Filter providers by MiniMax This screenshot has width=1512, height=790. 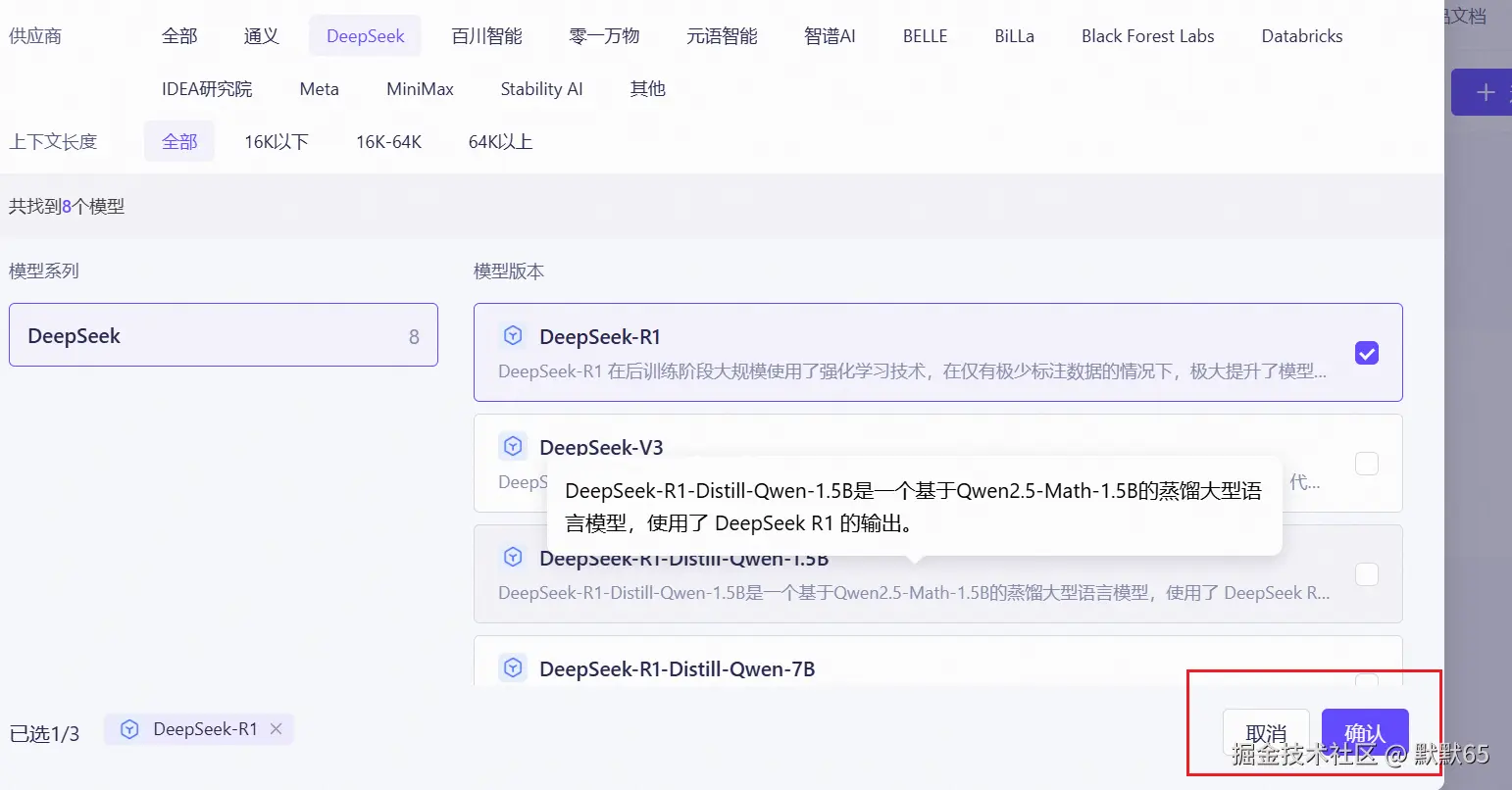tap(421, 89)
